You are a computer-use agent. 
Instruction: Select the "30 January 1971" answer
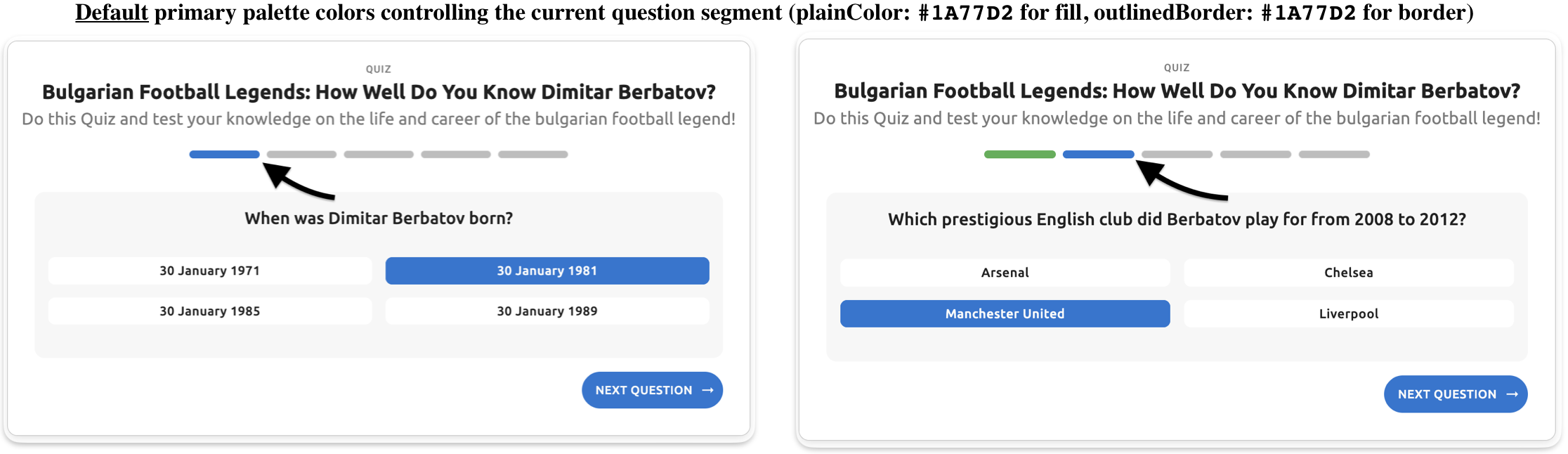click(209, 271)
